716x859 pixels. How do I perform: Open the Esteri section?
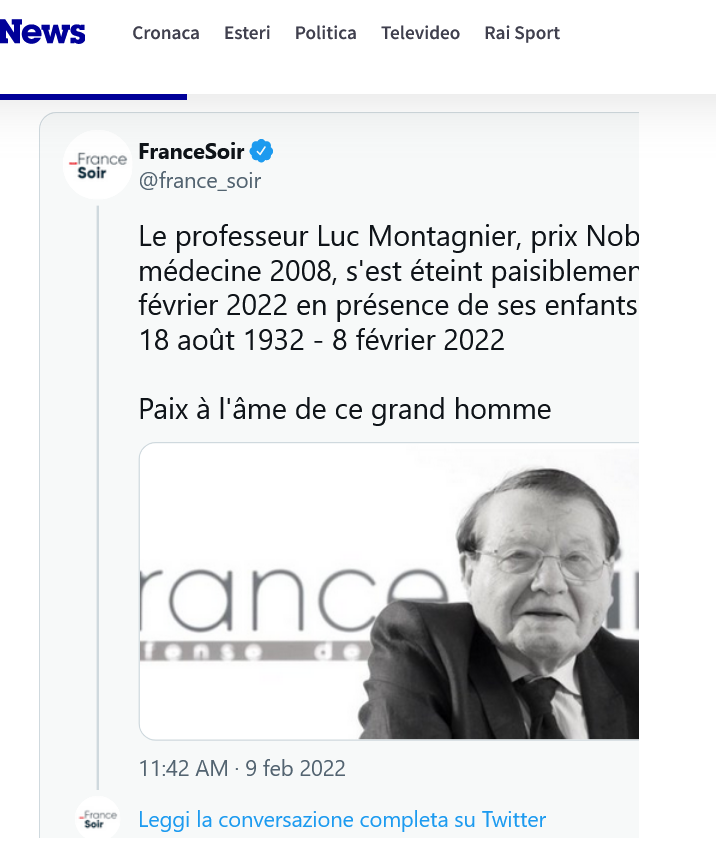pos(247,33)
